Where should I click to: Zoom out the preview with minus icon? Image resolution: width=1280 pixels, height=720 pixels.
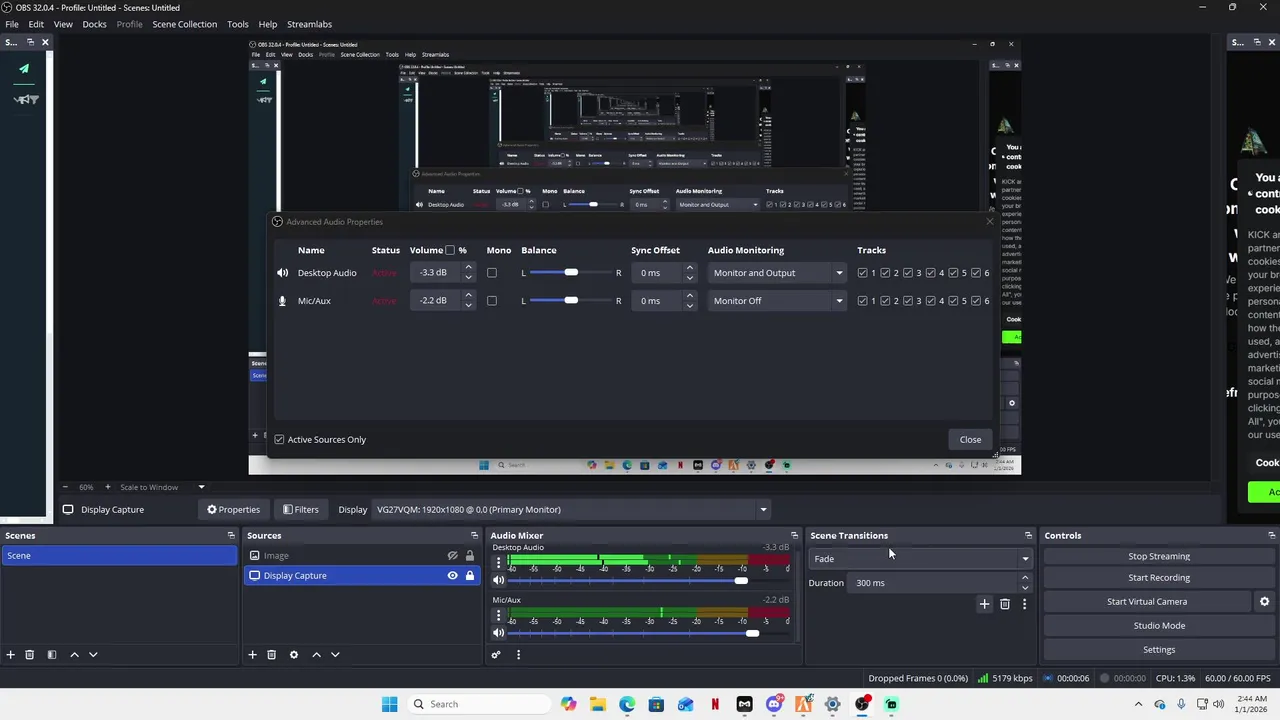pos(65,487)
